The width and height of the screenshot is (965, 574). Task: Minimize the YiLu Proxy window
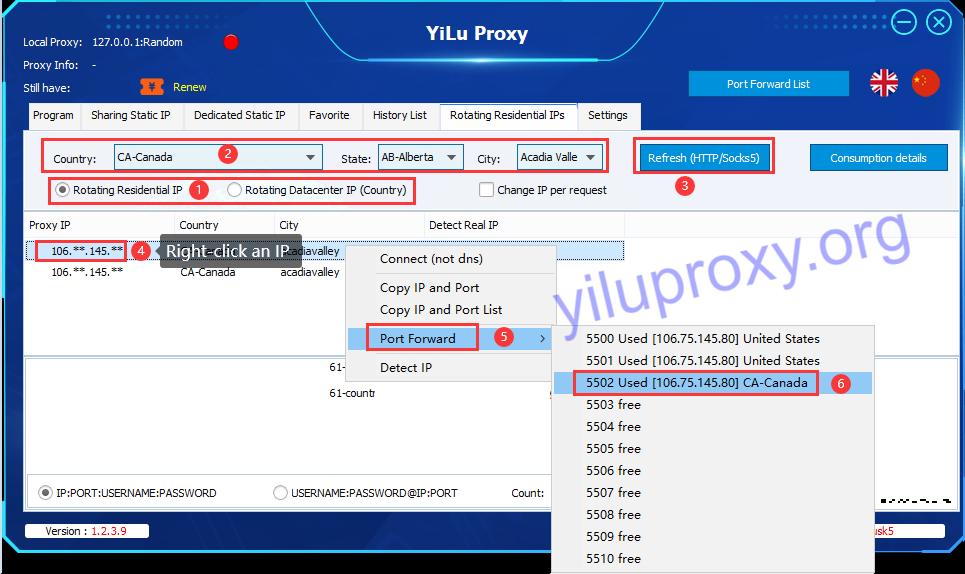click(x=903, y=23)
